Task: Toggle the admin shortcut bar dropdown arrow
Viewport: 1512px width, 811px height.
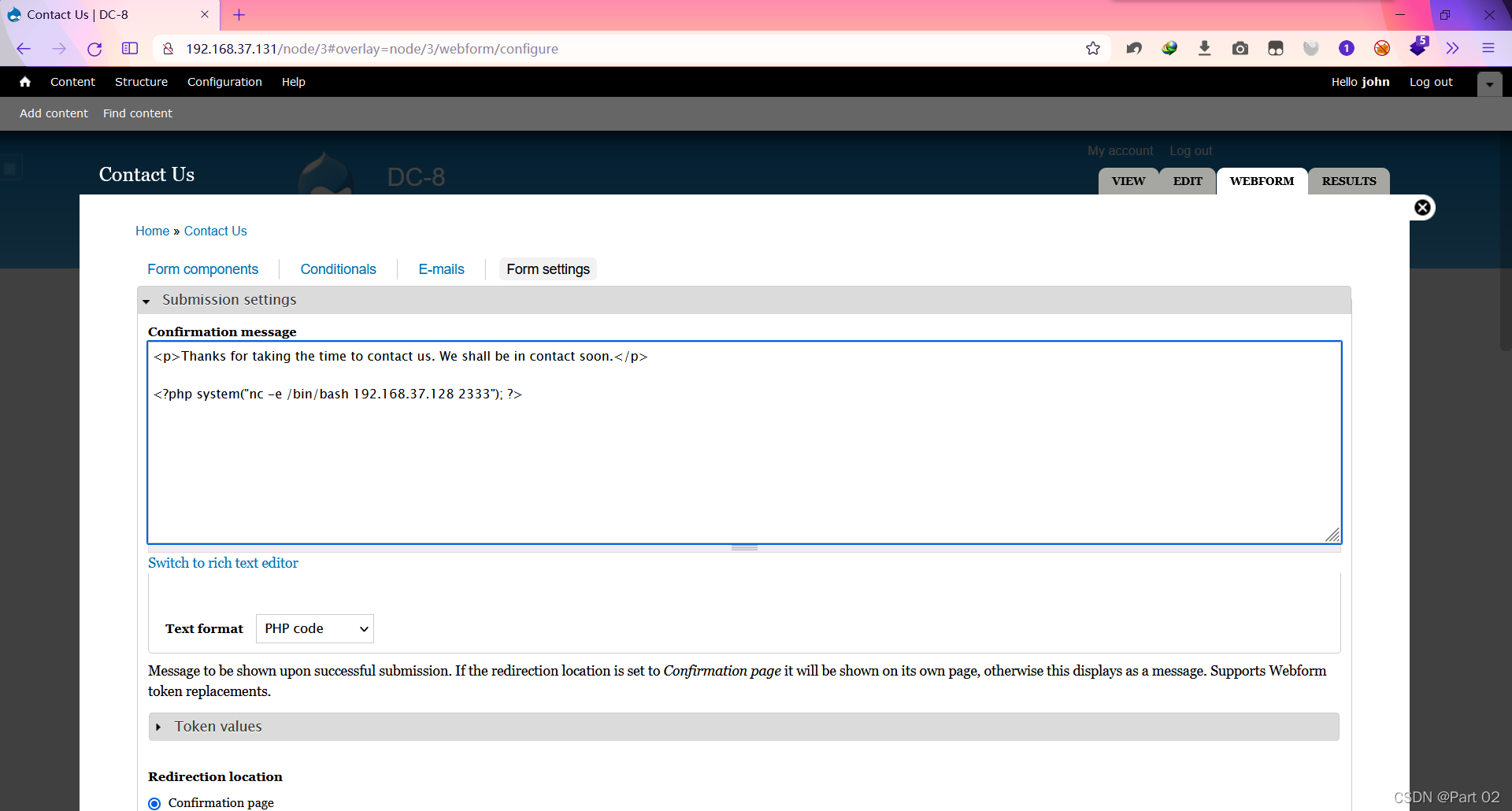Action: (1489, 84)
